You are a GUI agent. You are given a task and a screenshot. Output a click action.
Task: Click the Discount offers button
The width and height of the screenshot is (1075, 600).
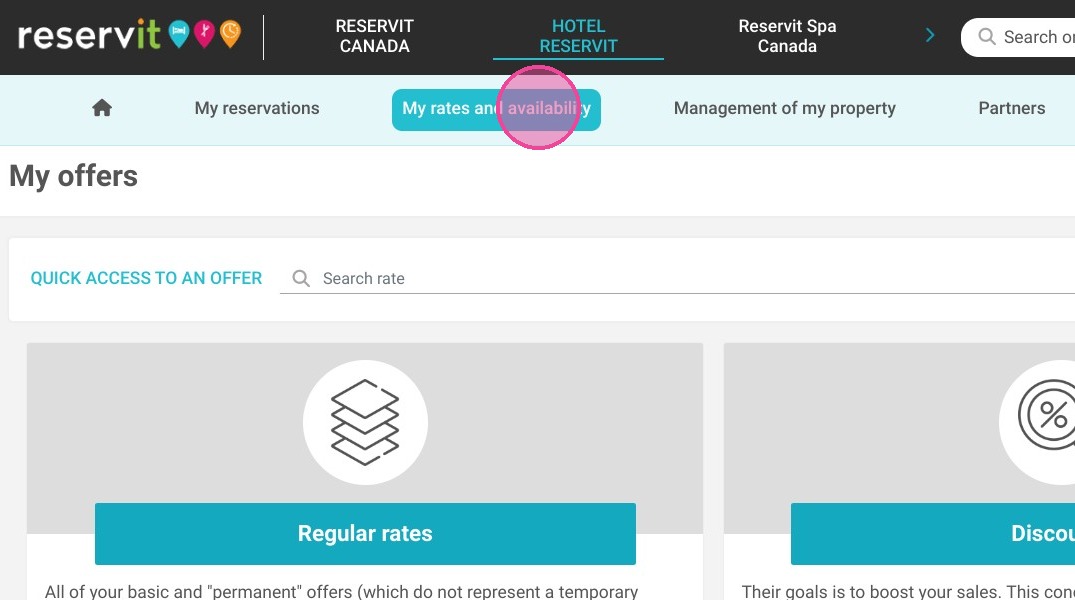pos(932,533)
